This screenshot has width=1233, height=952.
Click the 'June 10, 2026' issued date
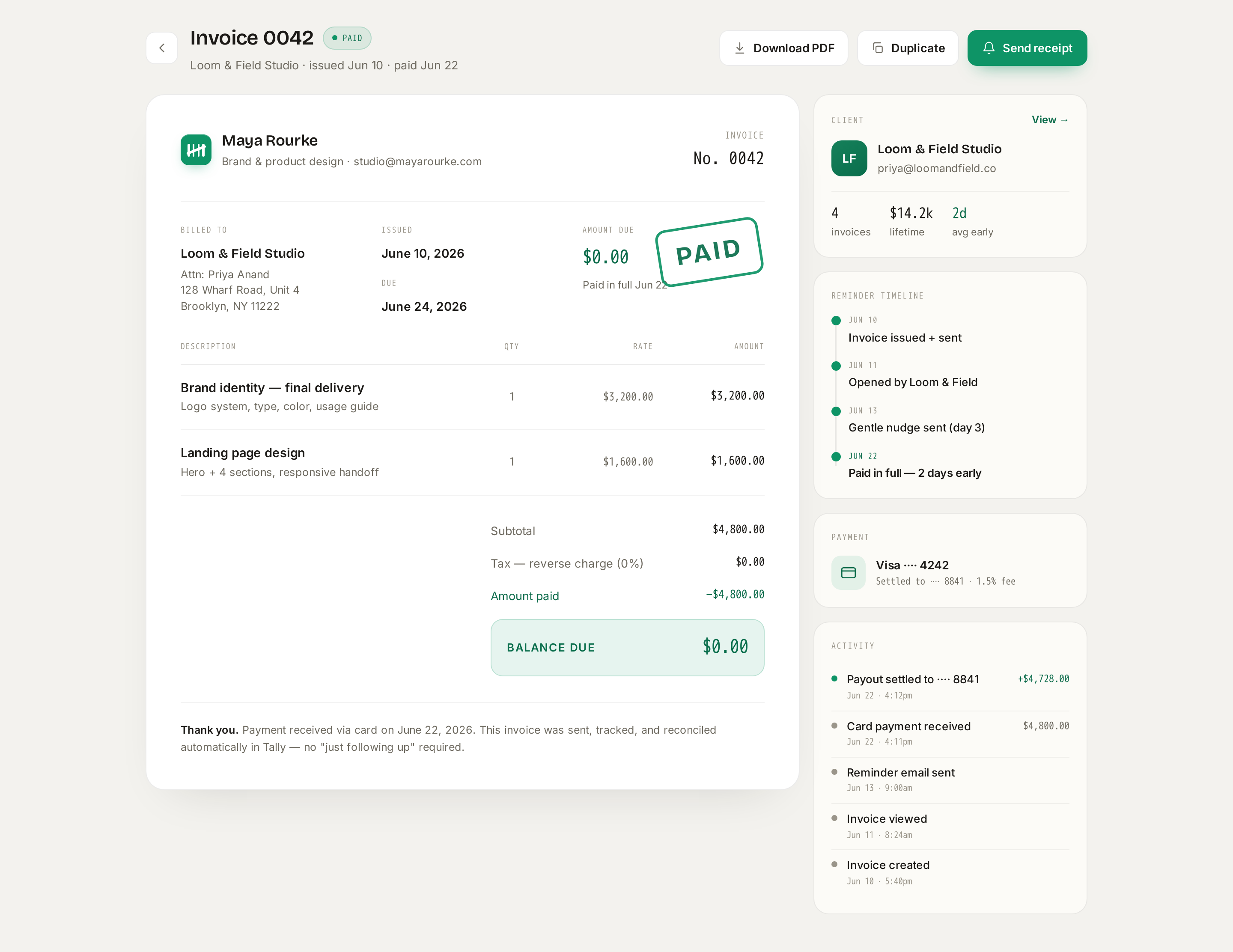pos(423,253)
